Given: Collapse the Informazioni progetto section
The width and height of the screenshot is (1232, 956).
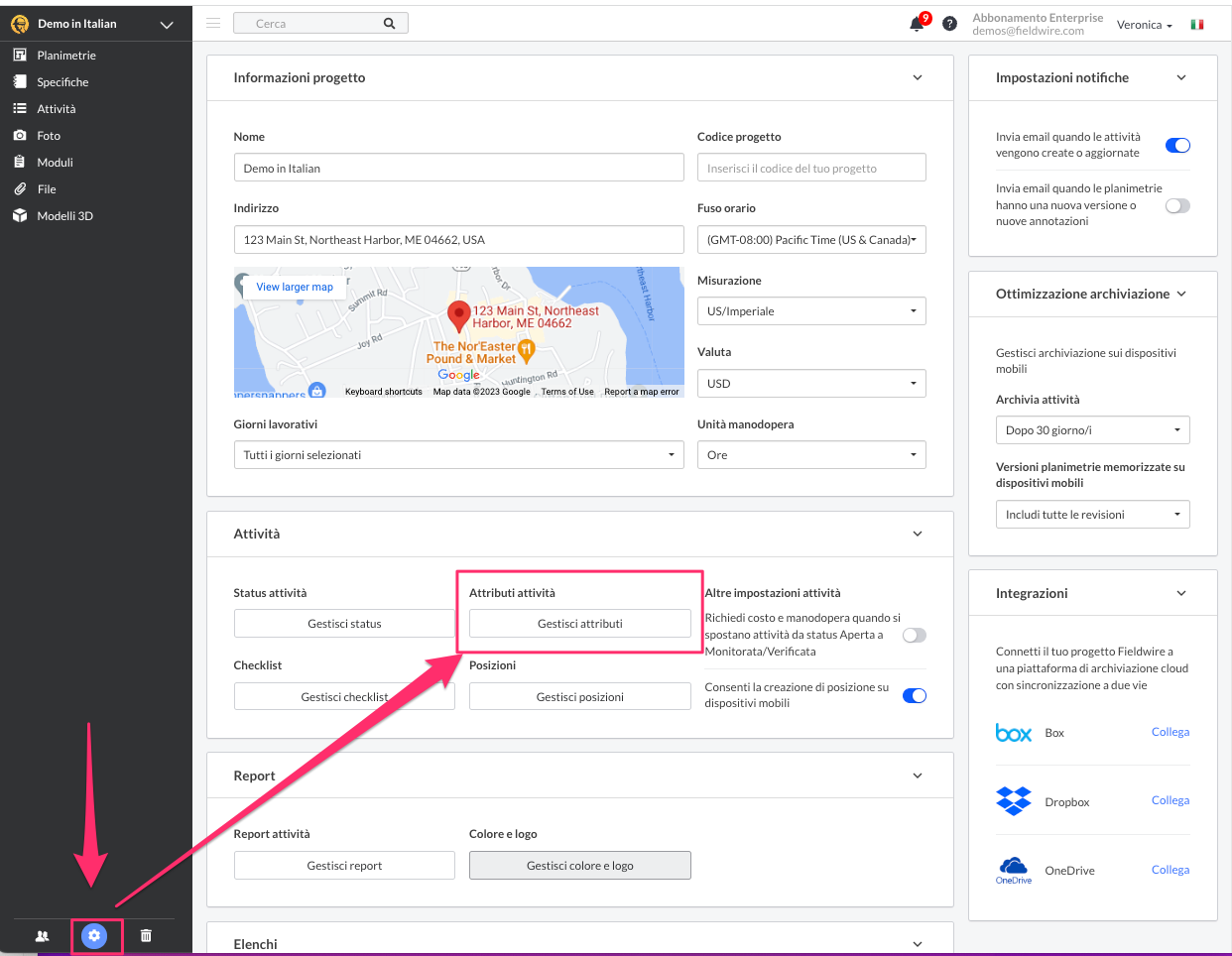Looking at the screenshot, I should click(x=918, y=77).
